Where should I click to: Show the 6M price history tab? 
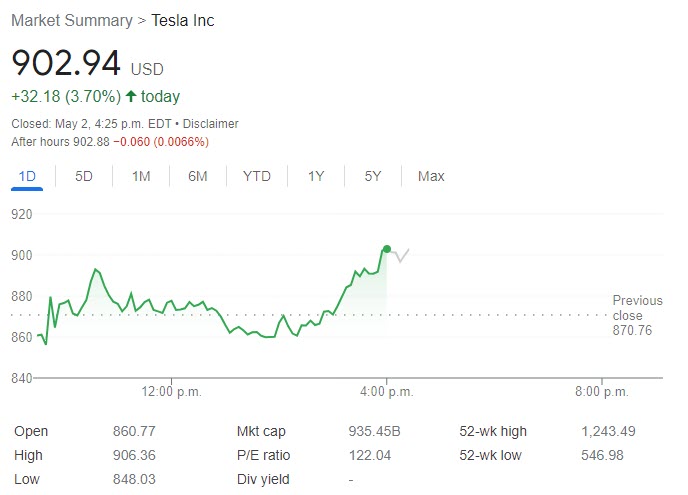[x=198, y=176]
